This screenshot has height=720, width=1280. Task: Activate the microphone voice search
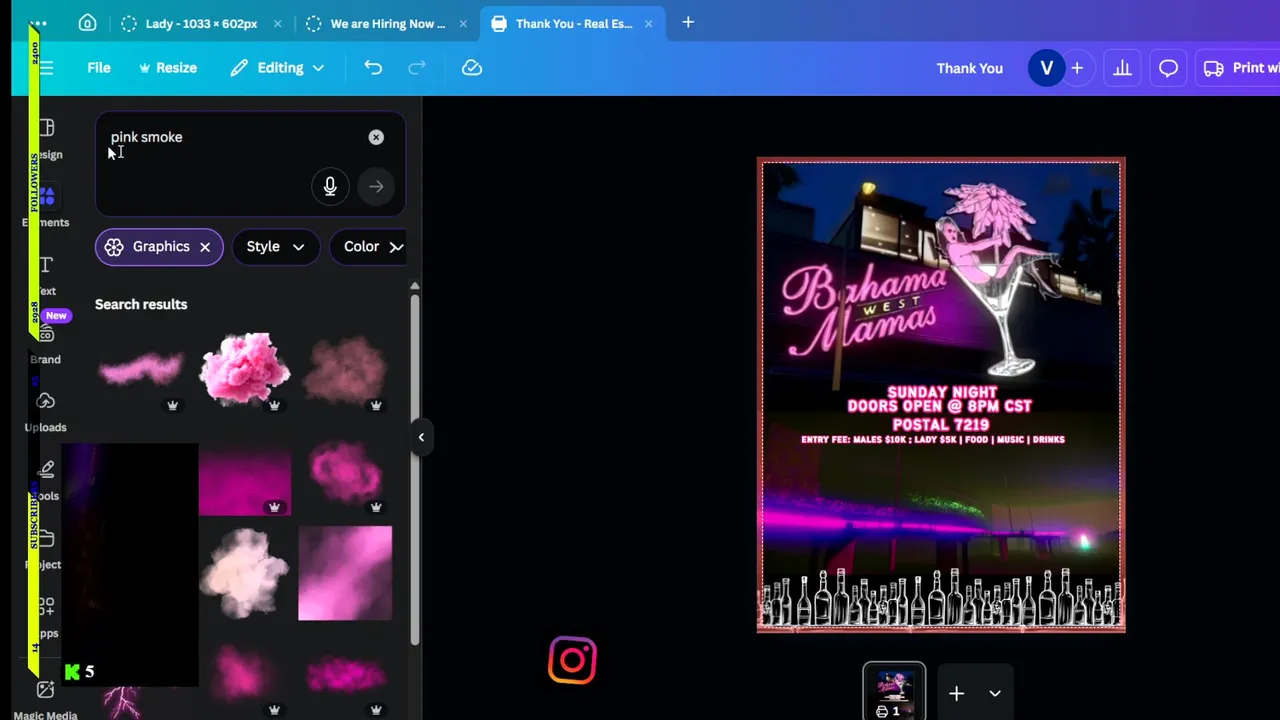(x=330, y=186)
